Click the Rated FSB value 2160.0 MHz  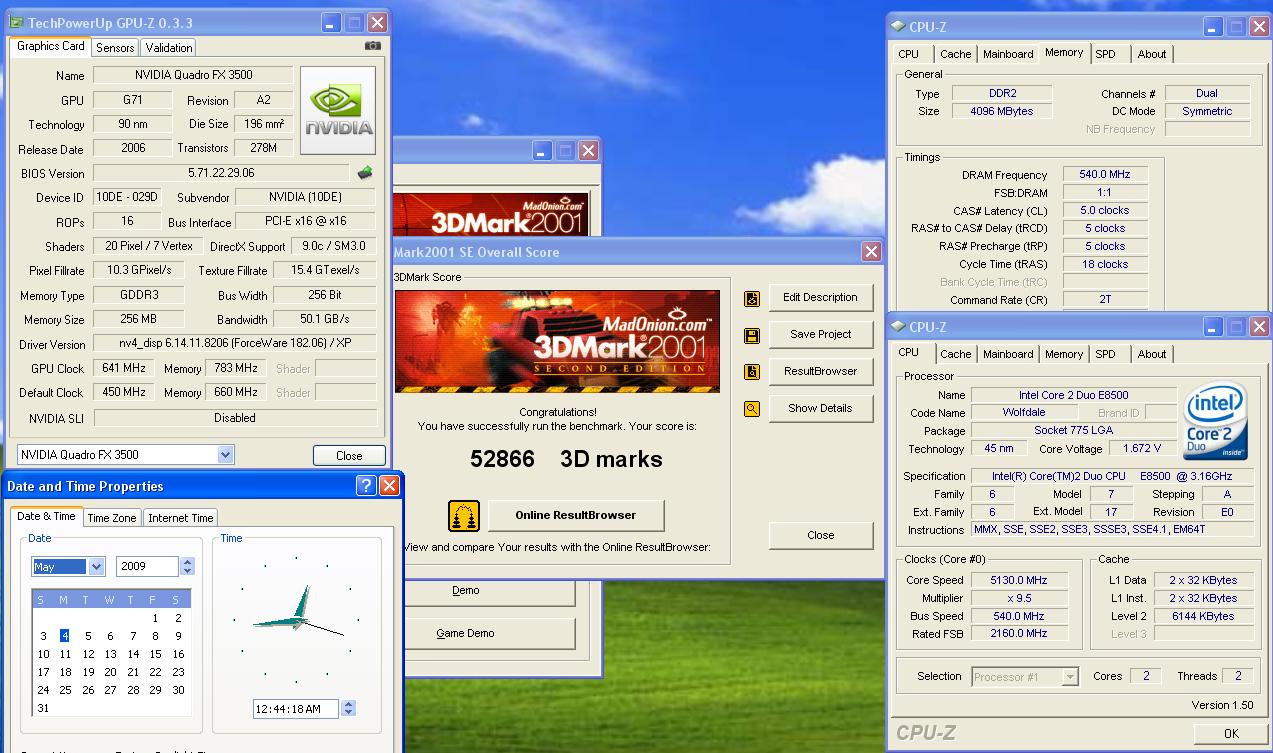(1019, 633)
